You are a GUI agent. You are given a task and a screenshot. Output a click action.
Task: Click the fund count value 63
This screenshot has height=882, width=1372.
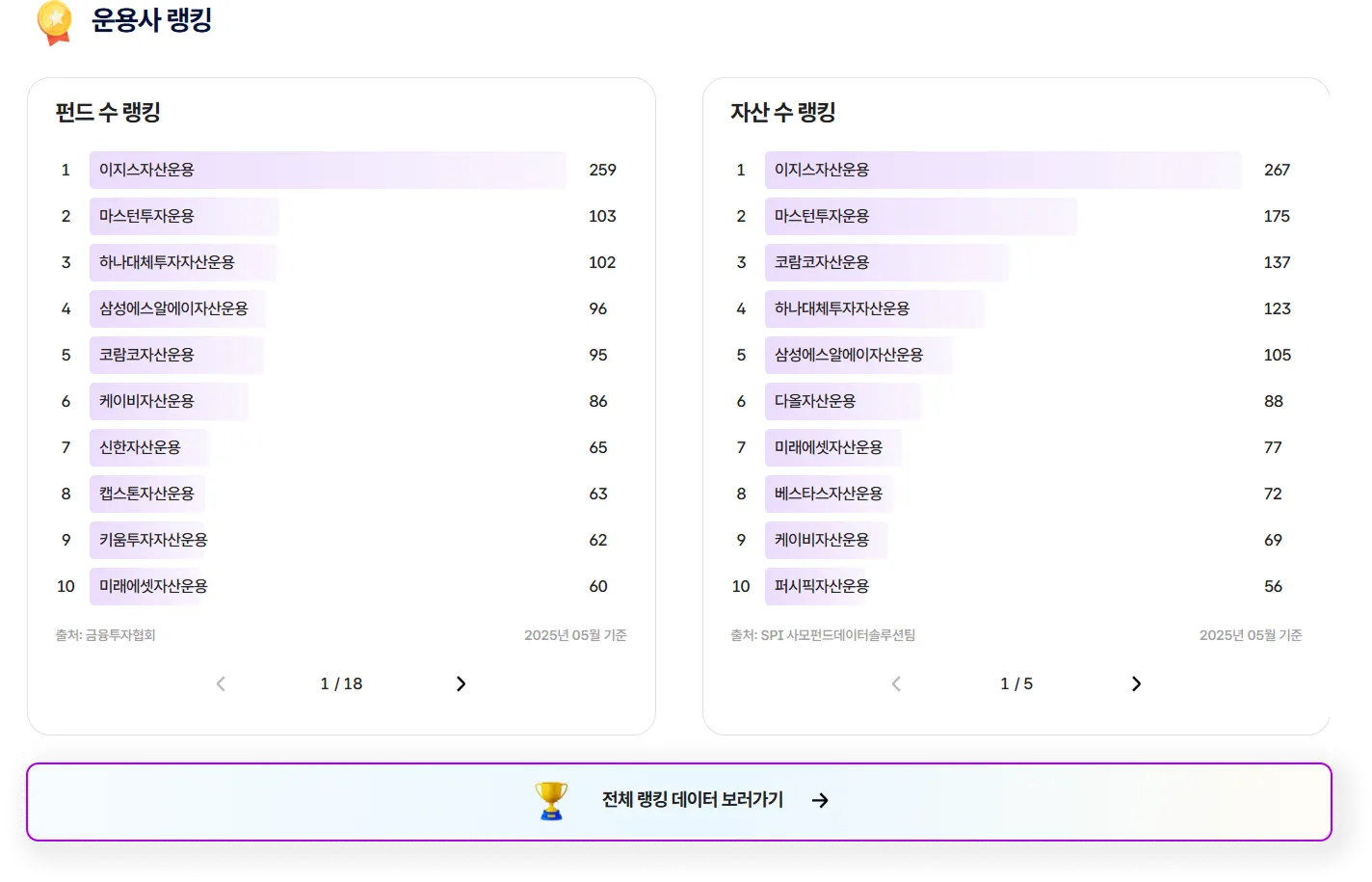598,494
